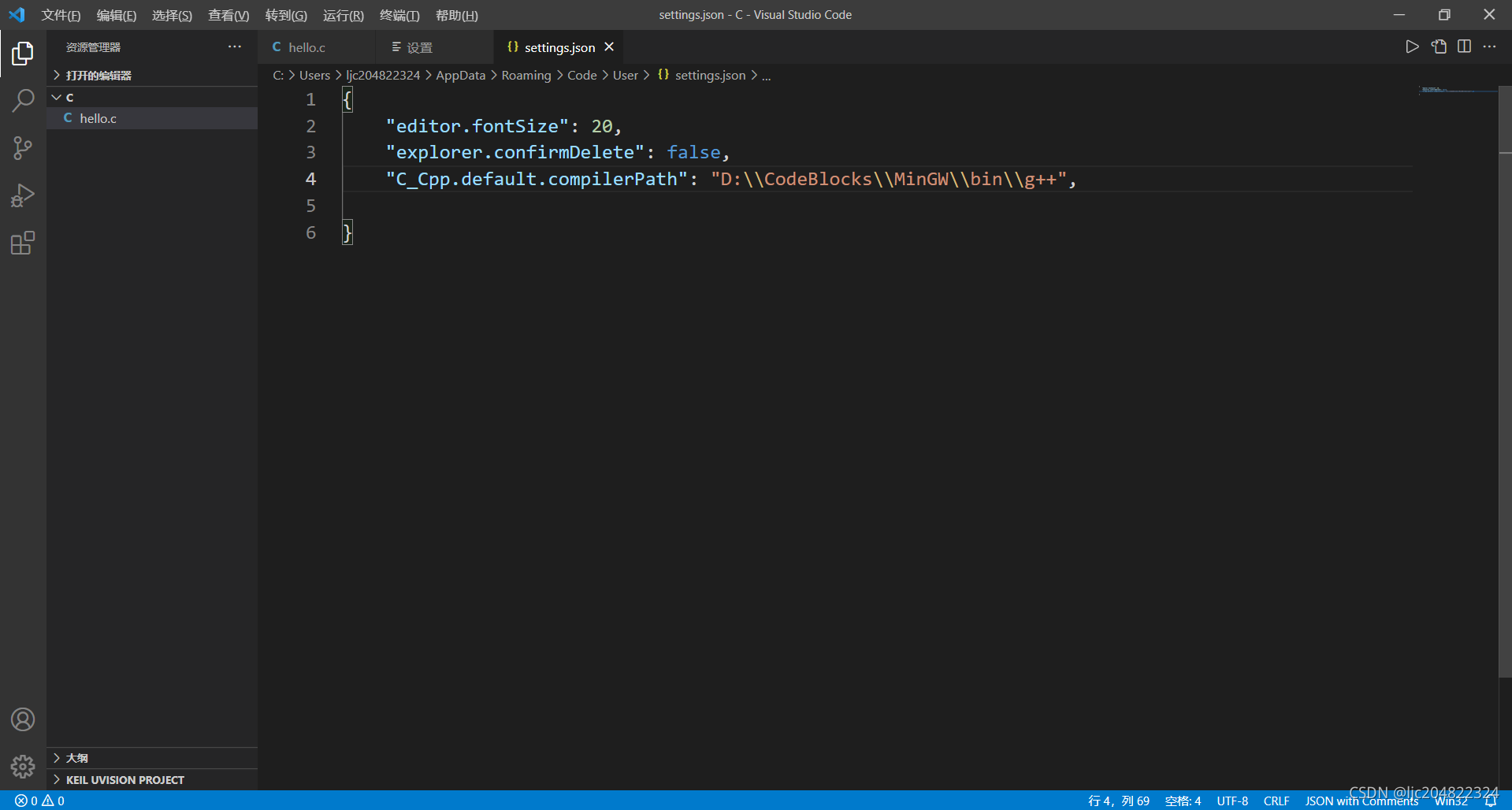
Task: Switch to 设置 tab
Action: click(434, 47)
